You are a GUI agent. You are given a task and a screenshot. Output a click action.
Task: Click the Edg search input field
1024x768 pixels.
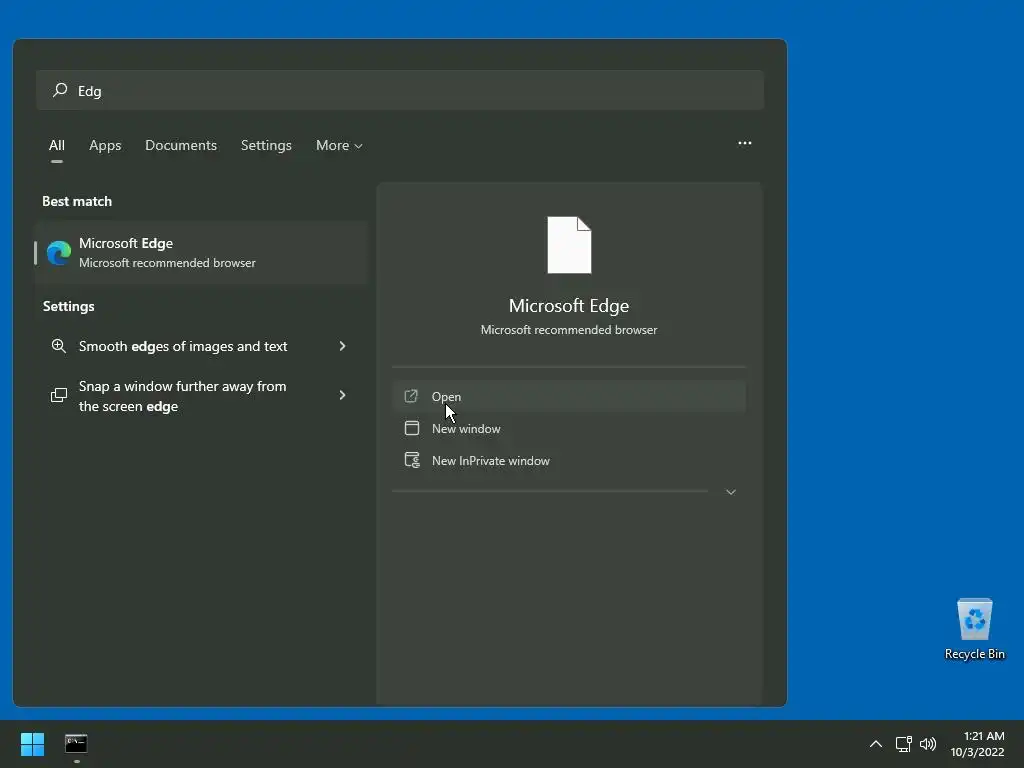click(400, 90)
